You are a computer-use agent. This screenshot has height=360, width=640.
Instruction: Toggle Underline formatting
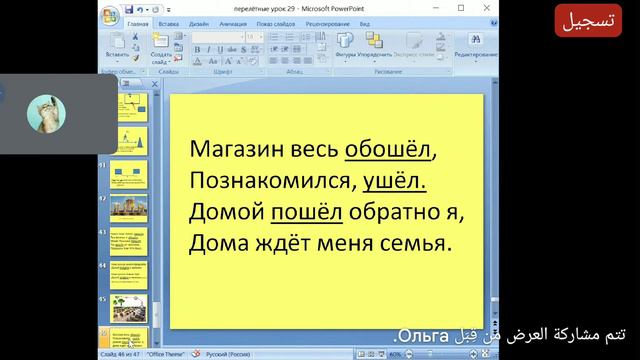[220, 49]
